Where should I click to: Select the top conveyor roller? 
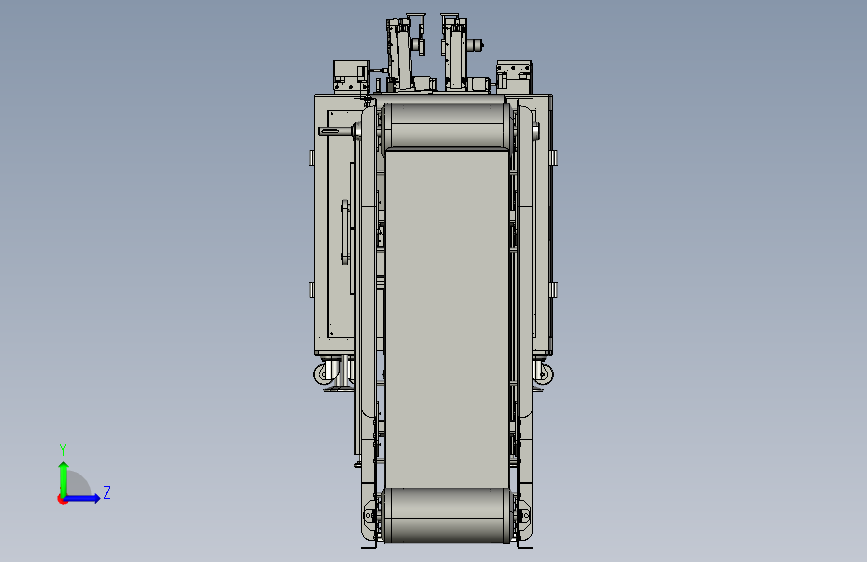point(446,125)
